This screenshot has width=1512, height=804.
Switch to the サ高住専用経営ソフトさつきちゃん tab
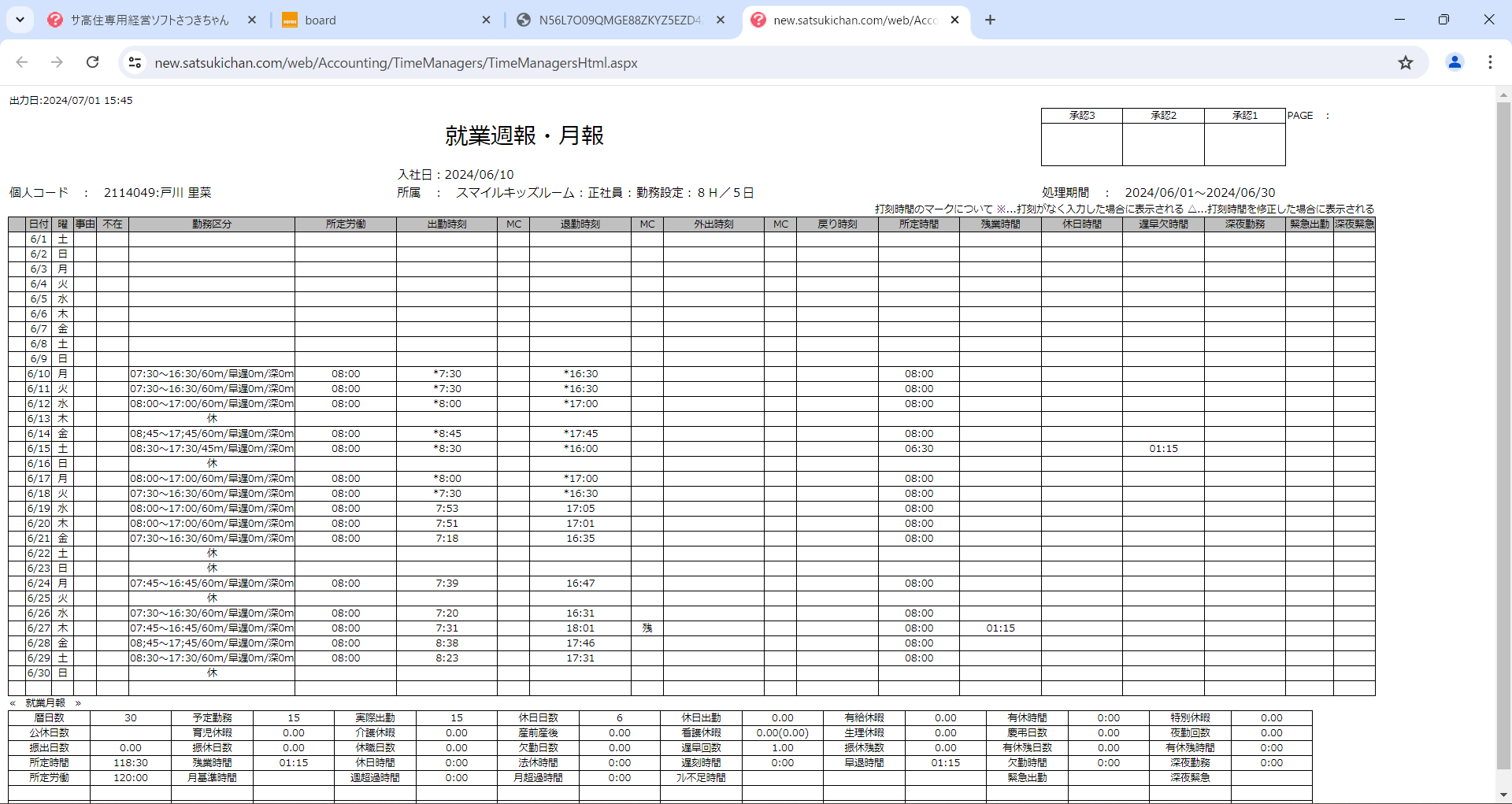click(x=150, y=20)
